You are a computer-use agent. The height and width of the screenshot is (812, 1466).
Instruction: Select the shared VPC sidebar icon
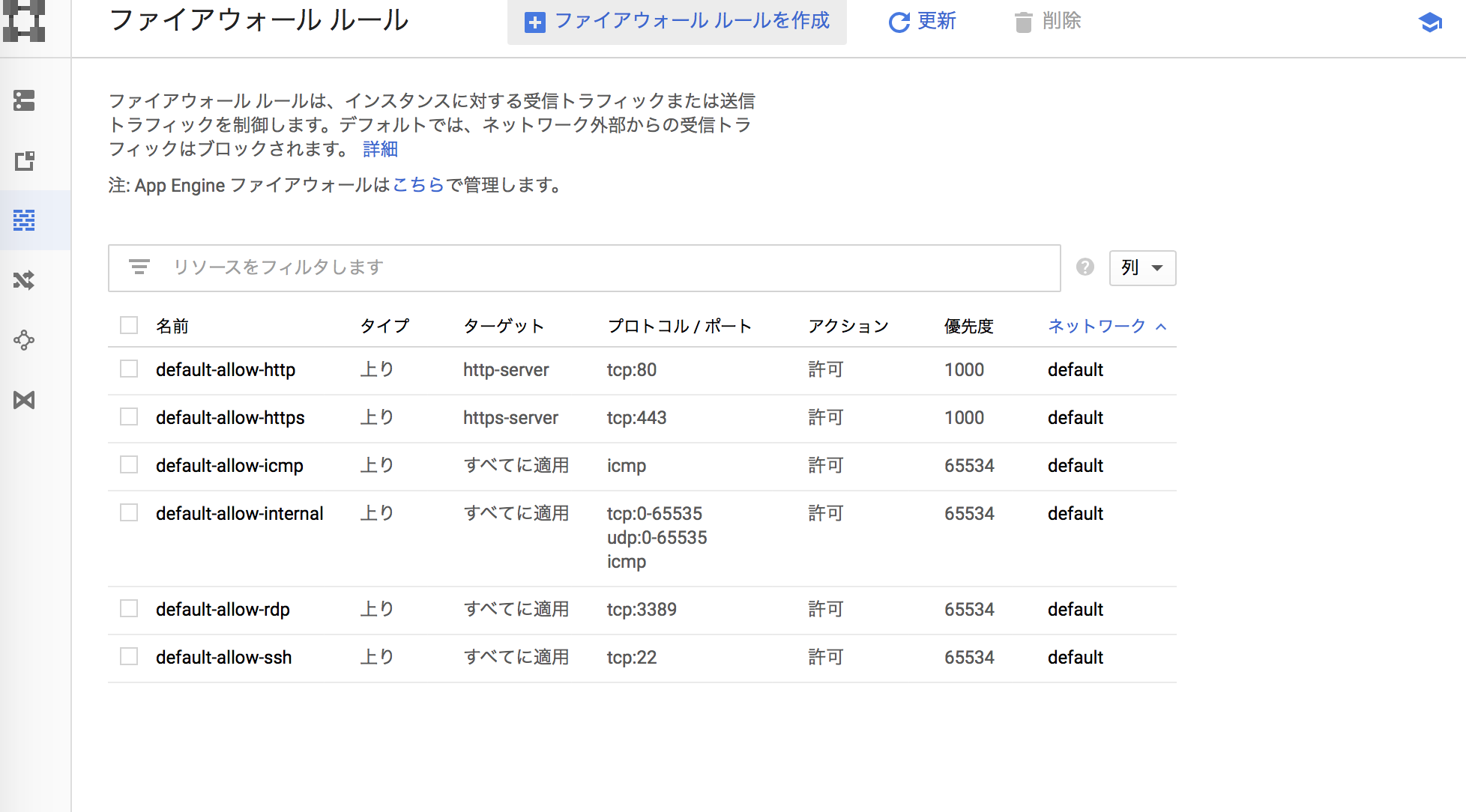tap(24, 400)
